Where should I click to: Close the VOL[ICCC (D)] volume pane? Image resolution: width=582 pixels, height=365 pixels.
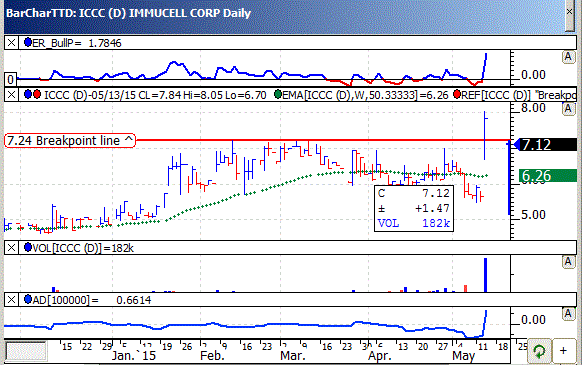[12, 248]
